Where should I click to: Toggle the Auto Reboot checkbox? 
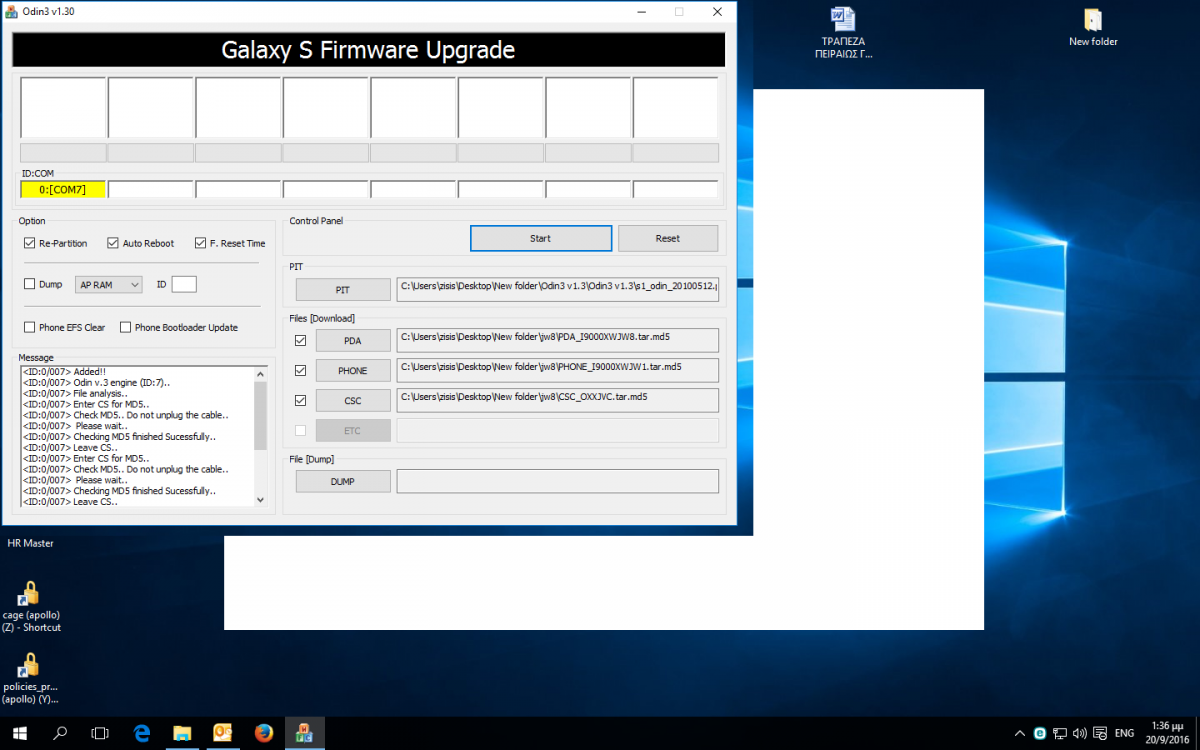click(113, 243)
